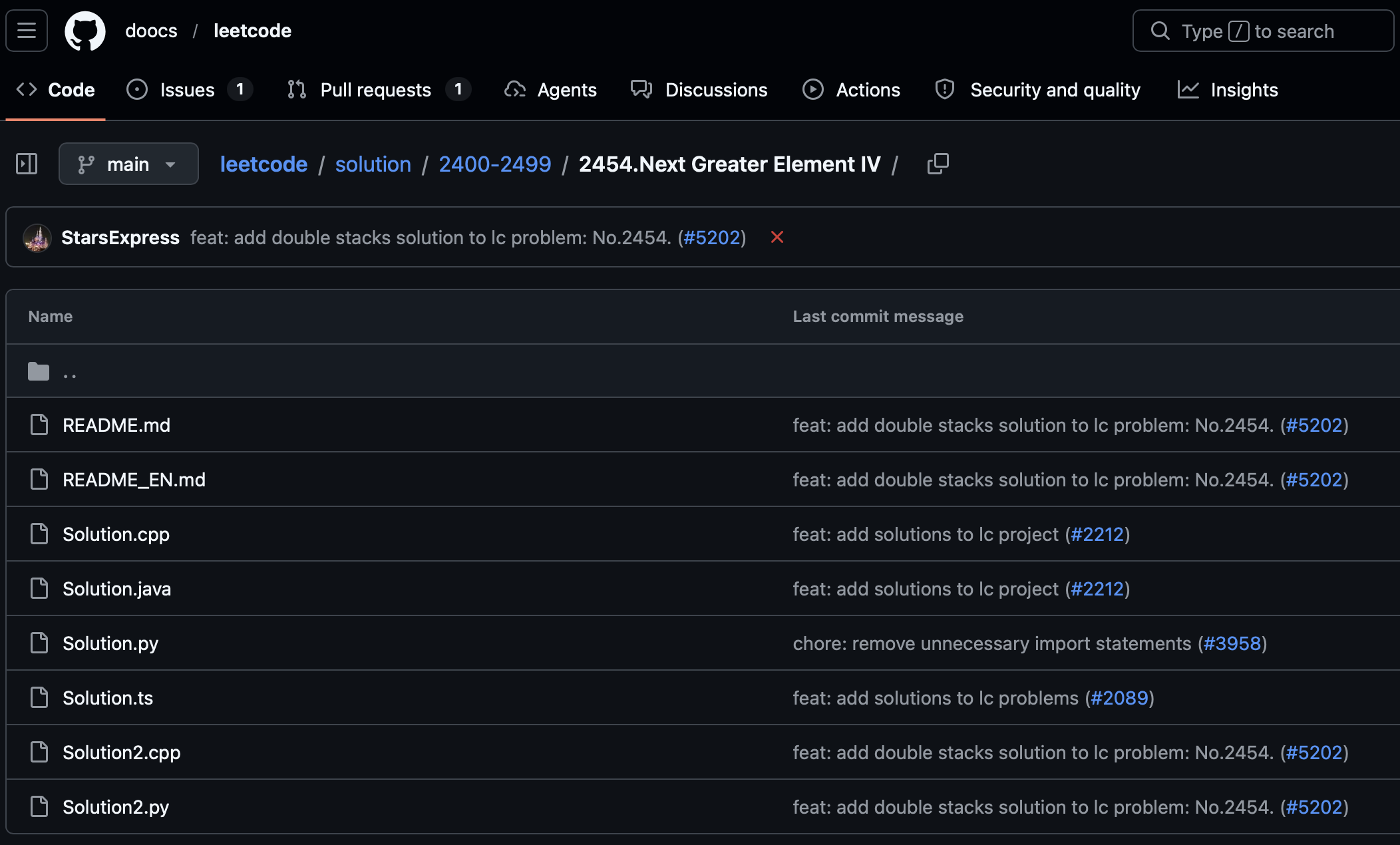Open the Solution.ts file
Viewport: 1400px width, 845px height.
pyautogui.click(x=108, y=698)
